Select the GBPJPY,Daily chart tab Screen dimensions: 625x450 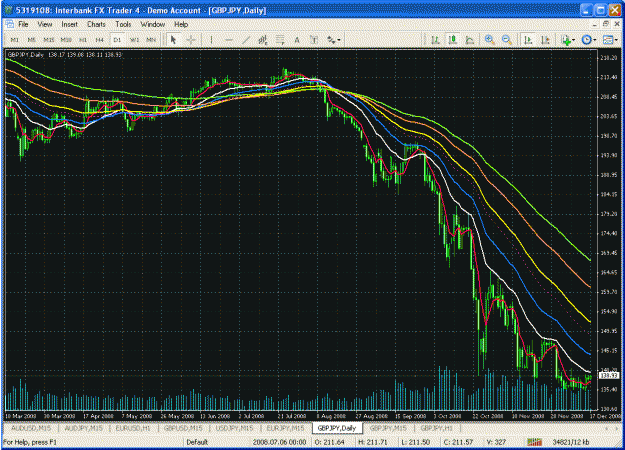click(x=337, y=428)
